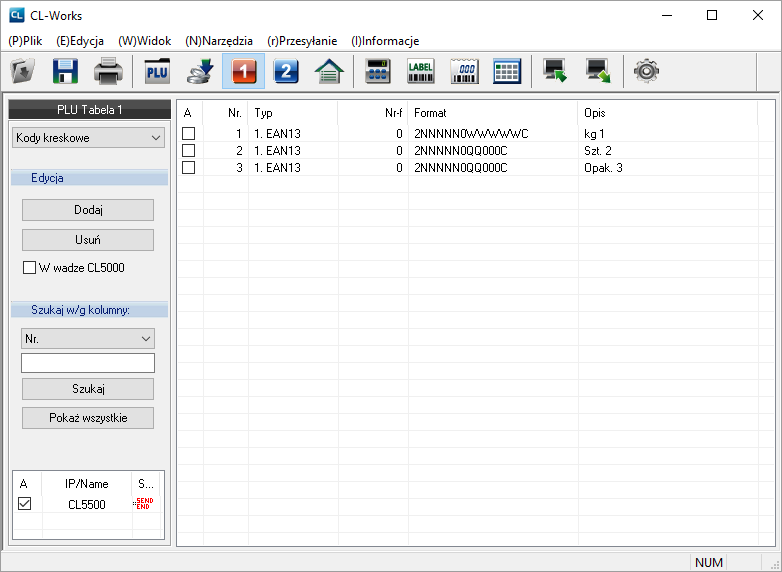Click the CL-Works app logo

(x=16, y=15)
